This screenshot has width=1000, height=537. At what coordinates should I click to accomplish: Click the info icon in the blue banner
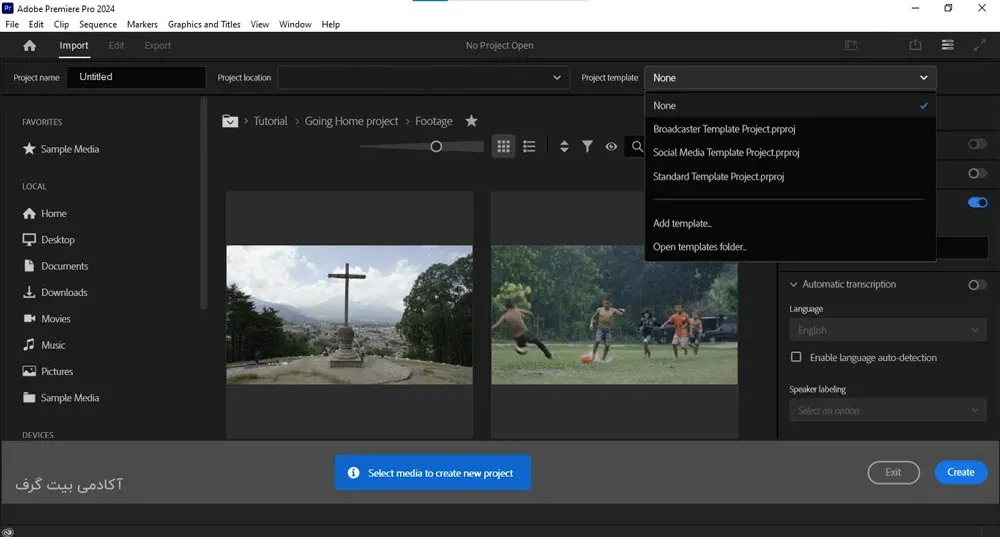[353, 473]
